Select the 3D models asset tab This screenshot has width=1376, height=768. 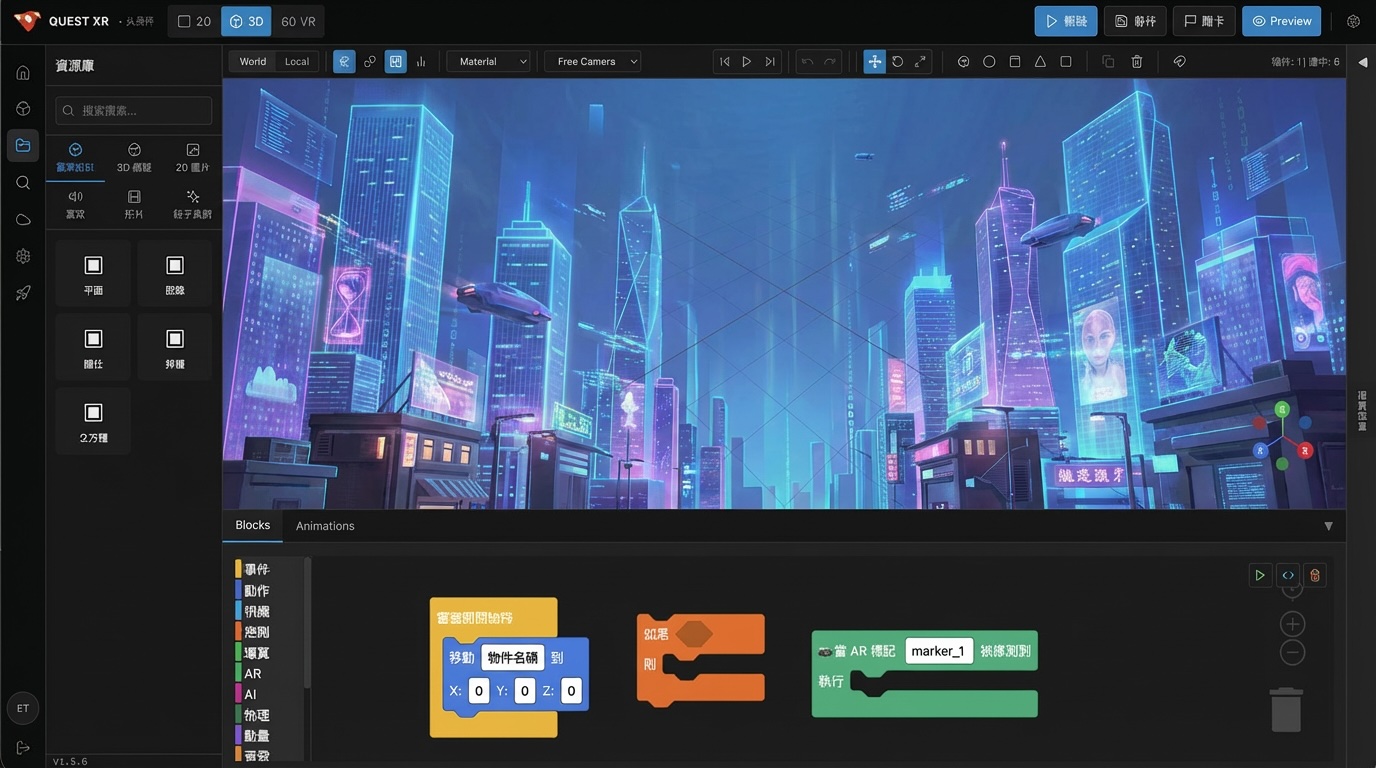(x=134, y=158)
